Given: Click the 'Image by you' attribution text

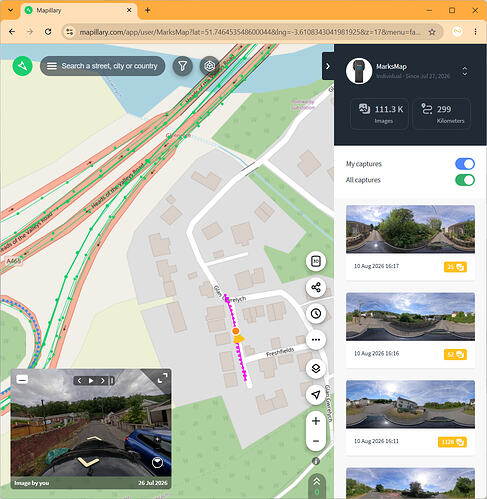Looking at the screenshot, I should 32,483.
